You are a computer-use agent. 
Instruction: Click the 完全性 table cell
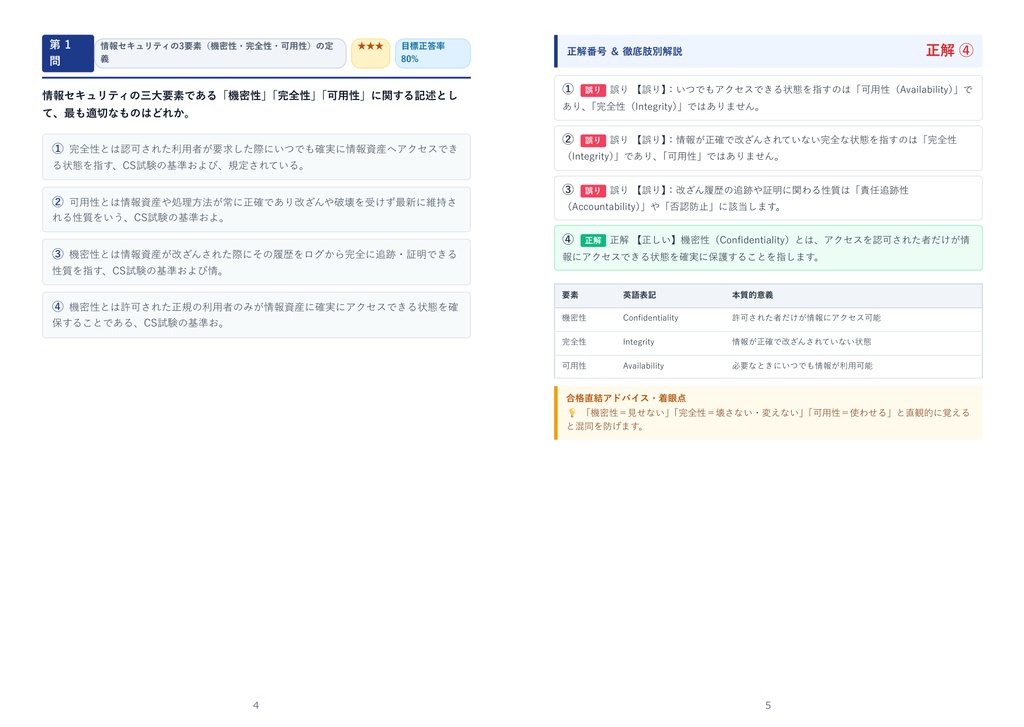point(574,342)
